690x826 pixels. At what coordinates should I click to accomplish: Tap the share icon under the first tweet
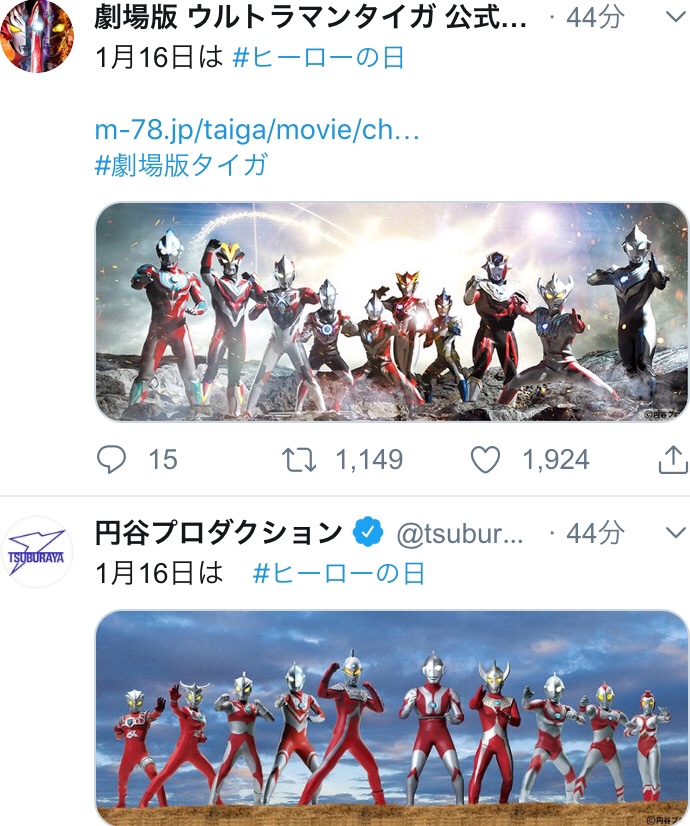(x=674, y=459)
